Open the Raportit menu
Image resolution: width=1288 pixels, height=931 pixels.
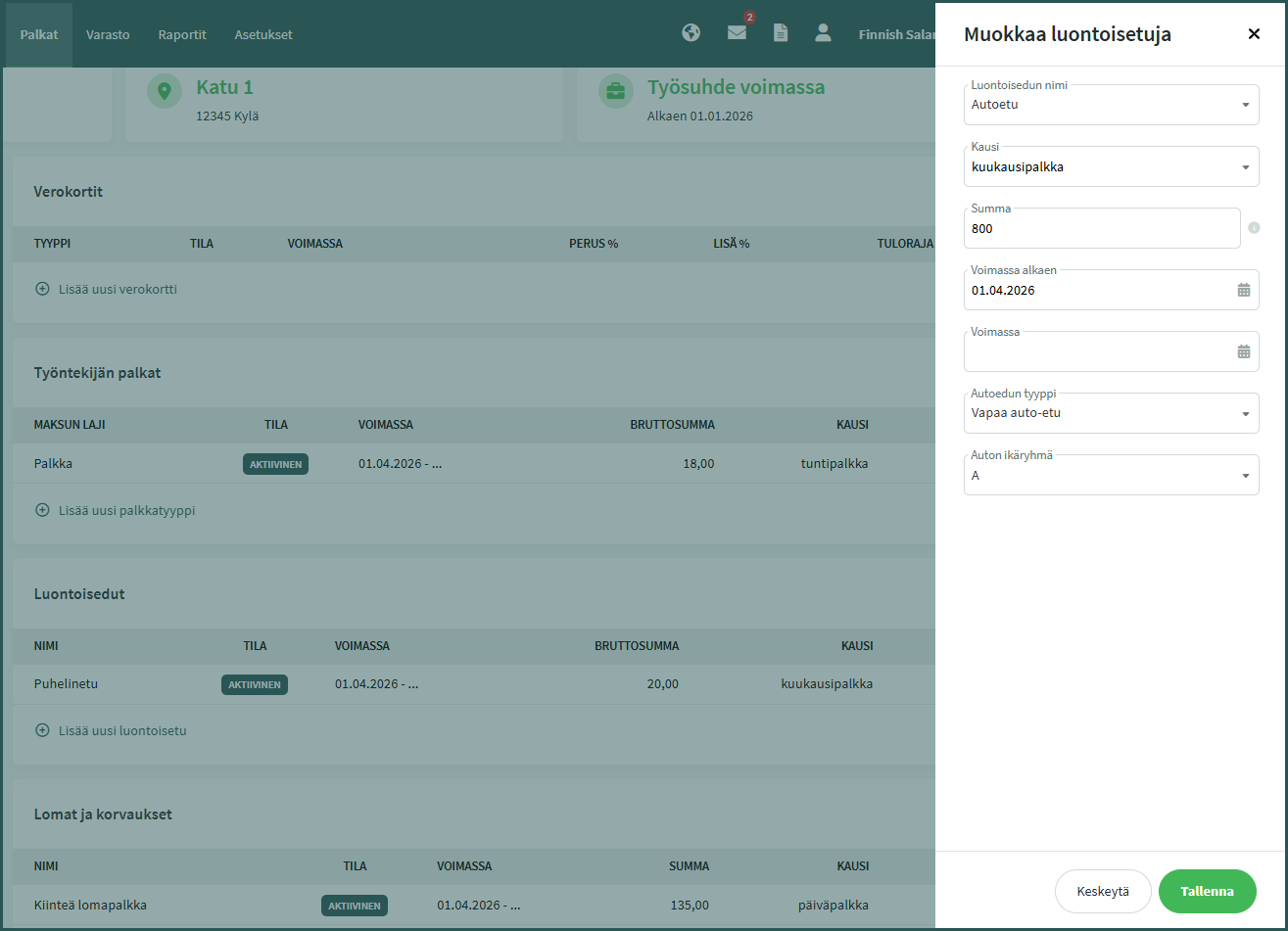182,34
